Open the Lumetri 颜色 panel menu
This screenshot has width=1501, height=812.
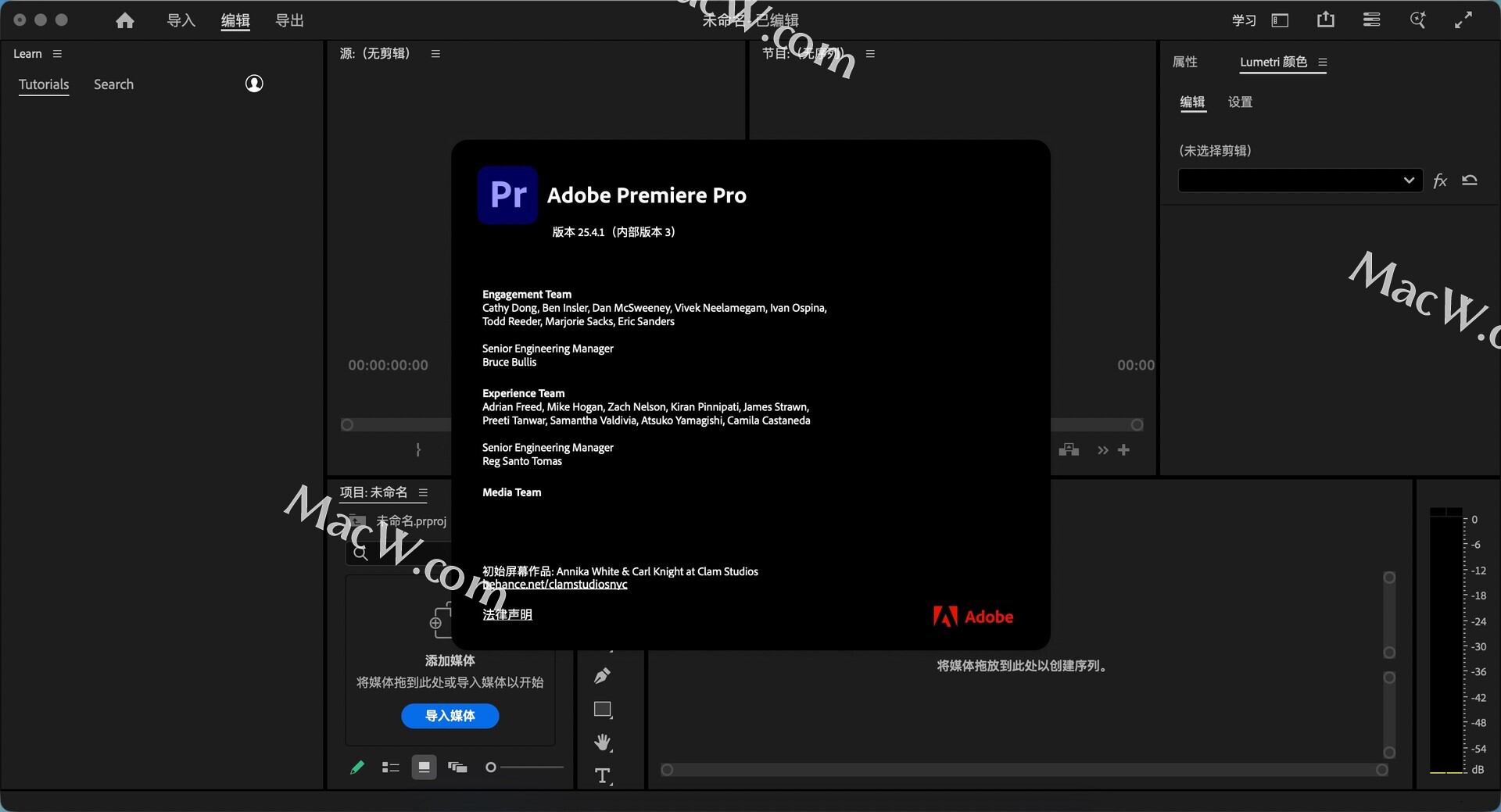(x=1323, y=62)
